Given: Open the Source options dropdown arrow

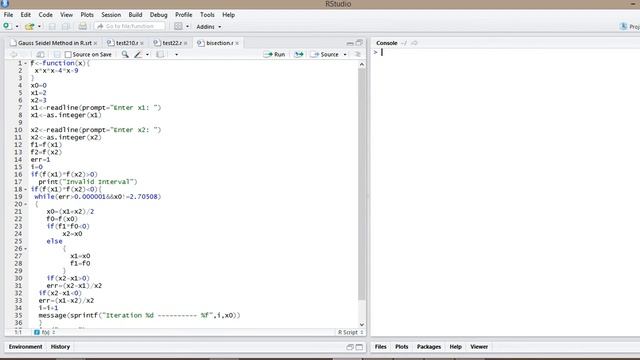Looking at the screenshot, I should tap(345, 54).
